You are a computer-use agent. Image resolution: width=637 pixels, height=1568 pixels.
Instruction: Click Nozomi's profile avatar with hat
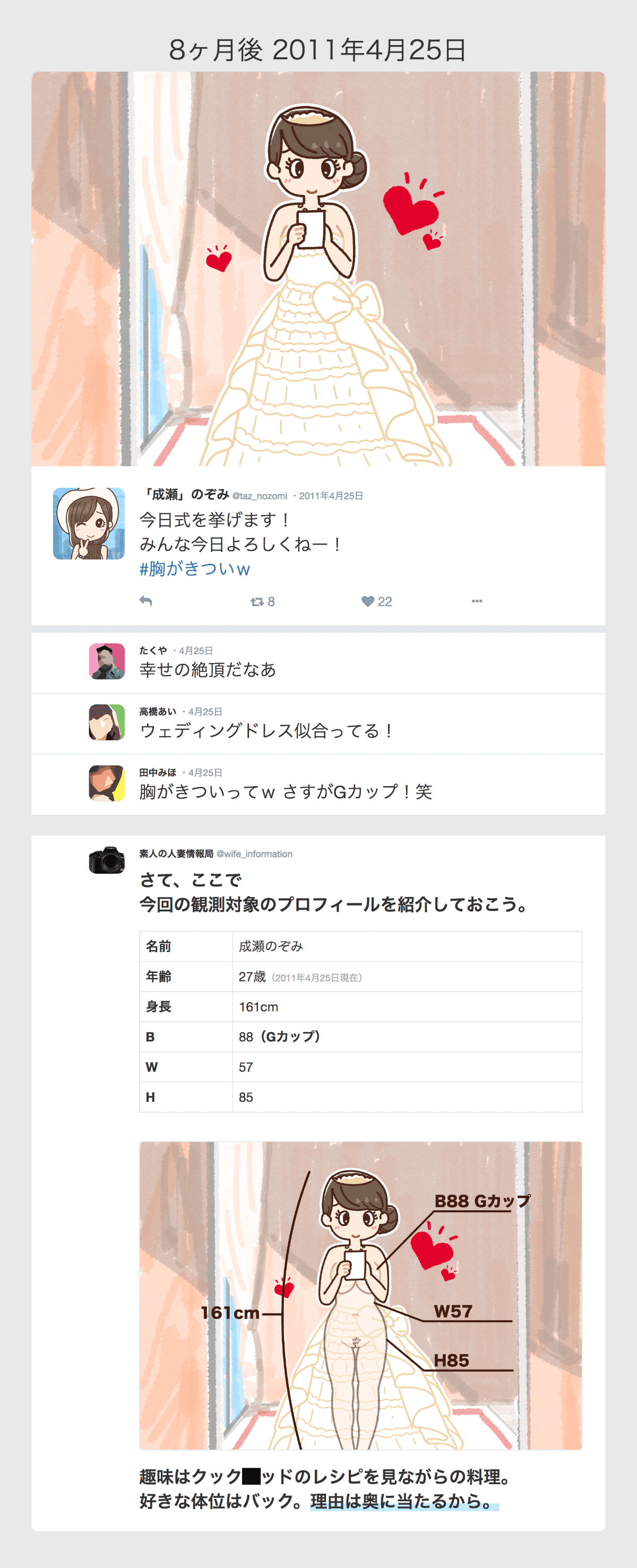tap(89, 523)
